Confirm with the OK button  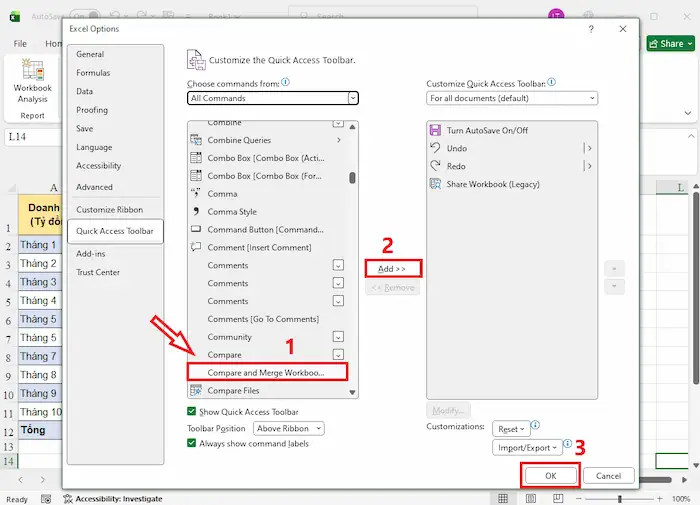(550, 476)
